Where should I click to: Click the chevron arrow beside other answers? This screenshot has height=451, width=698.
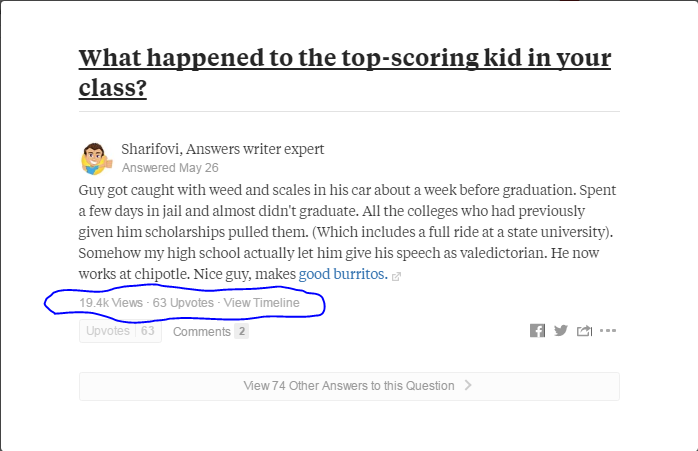tap(468, 386)
